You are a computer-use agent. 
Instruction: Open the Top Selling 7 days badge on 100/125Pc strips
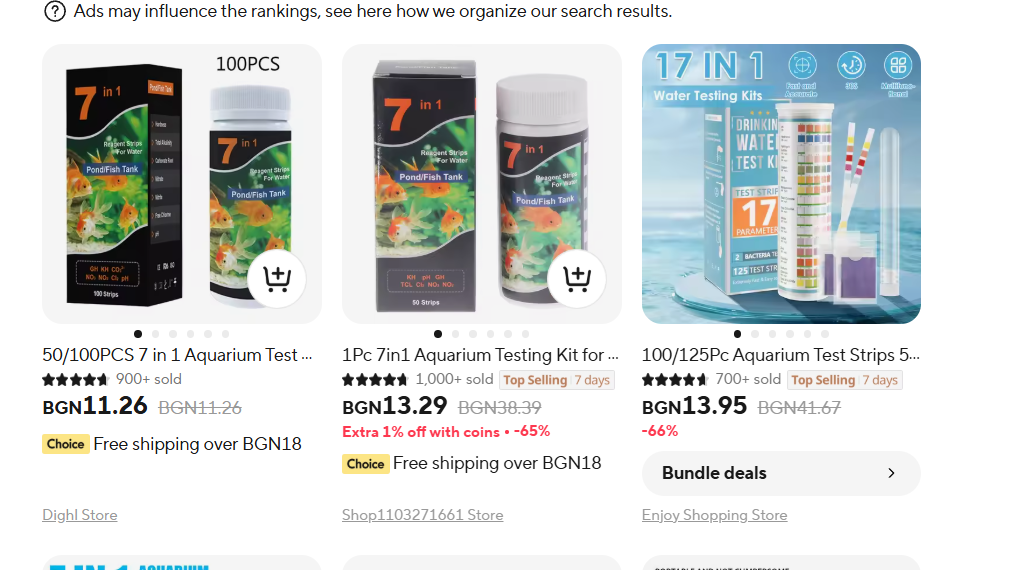point(845,380)
